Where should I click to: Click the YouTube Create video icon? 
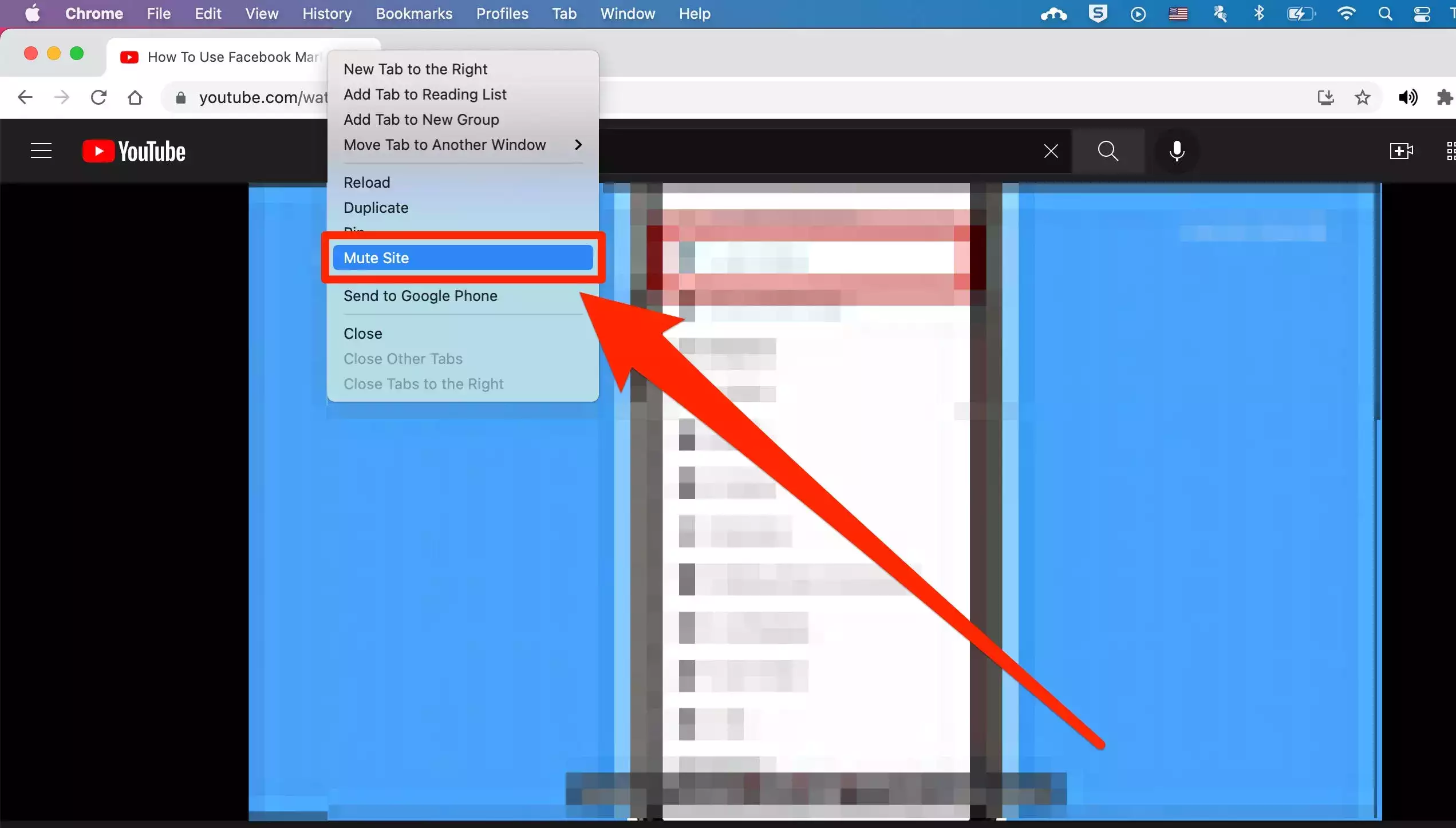tap(1401, 151)
